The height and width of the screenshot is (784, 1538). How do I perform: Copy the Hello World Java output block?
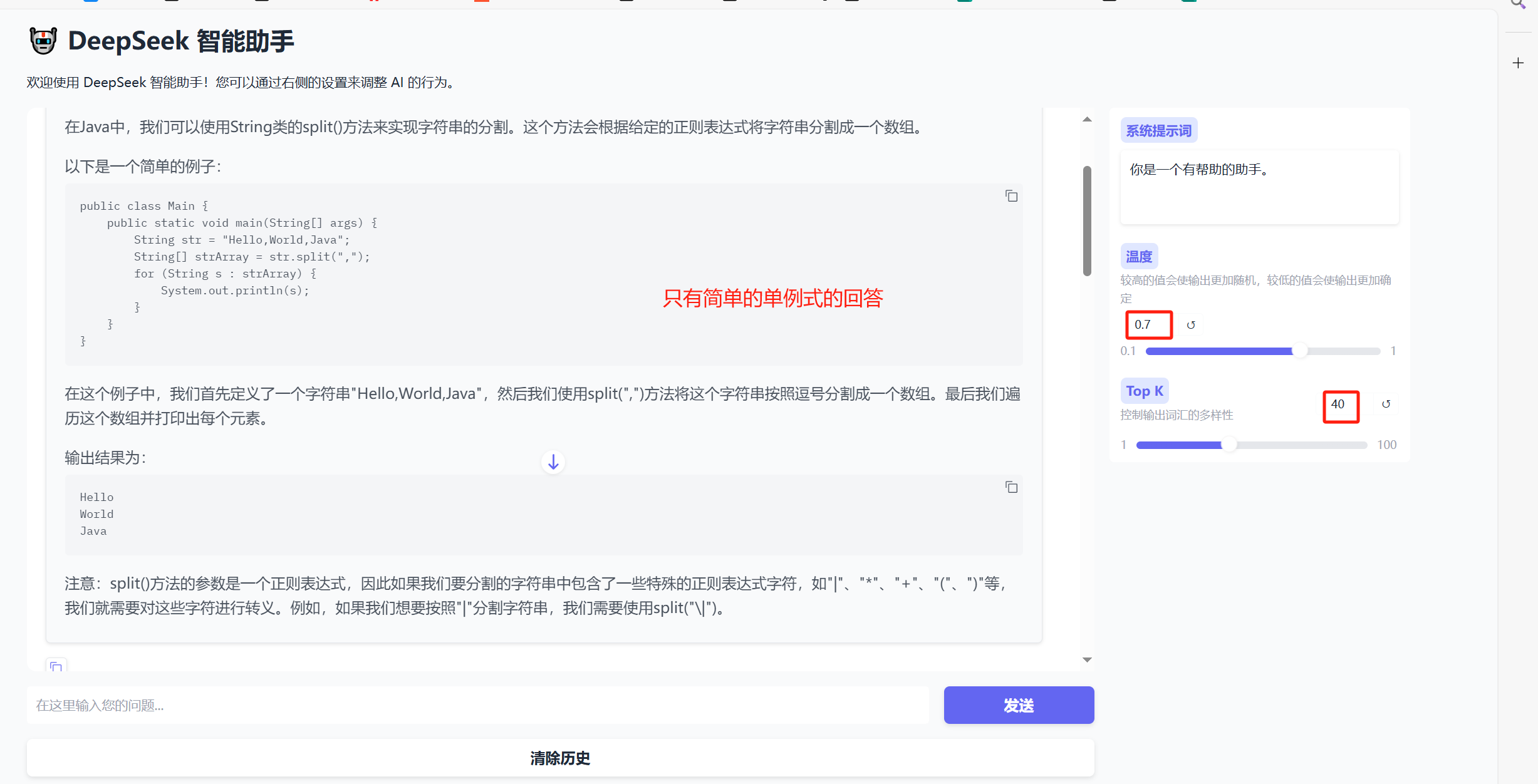tap(1011, 487)
